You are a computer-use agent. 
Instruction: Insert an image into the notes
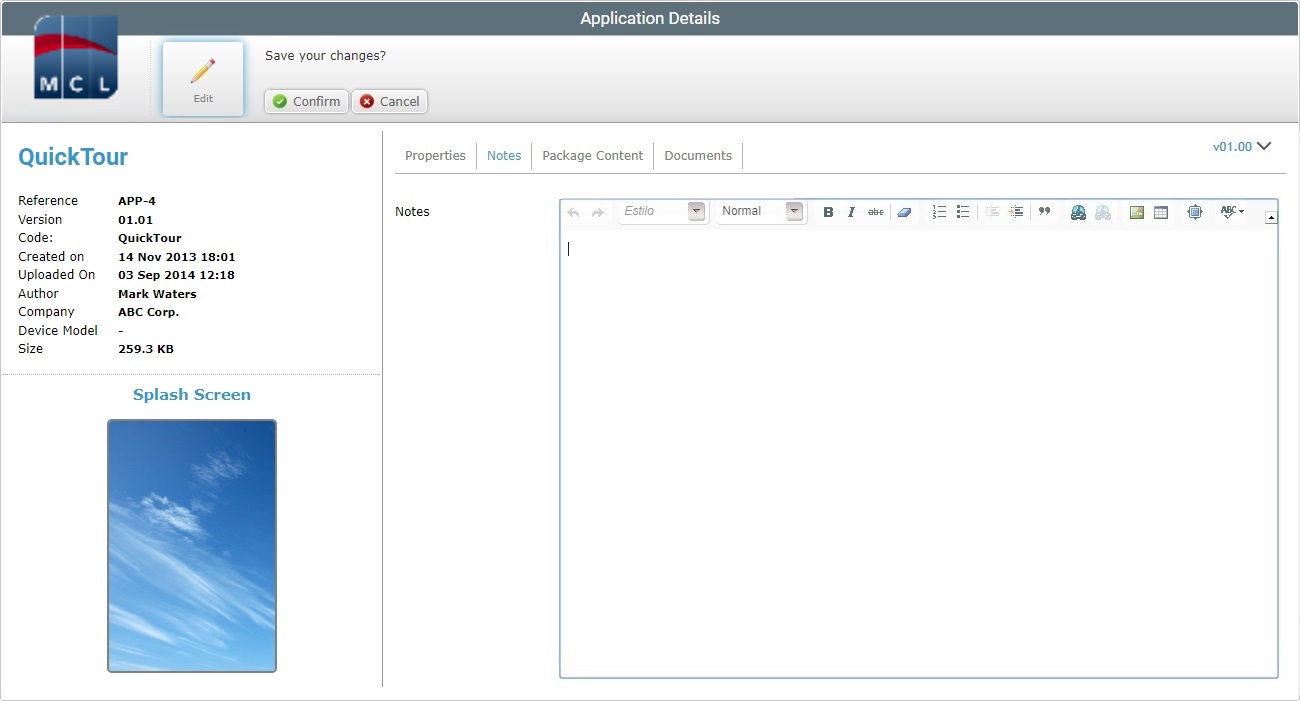[1138, 212]
